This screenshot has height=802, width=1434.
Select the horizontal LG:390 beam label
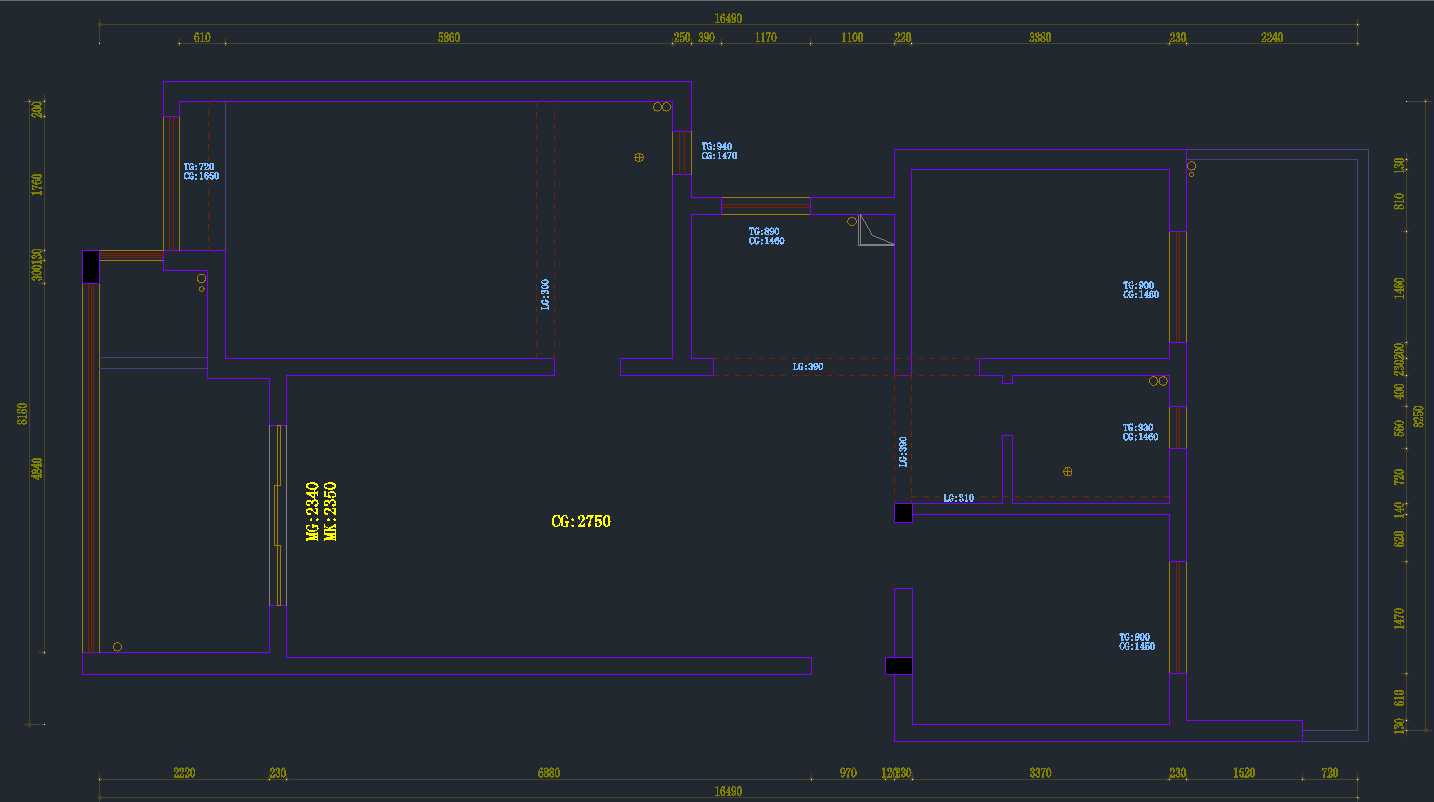click(x=808, y=367)
